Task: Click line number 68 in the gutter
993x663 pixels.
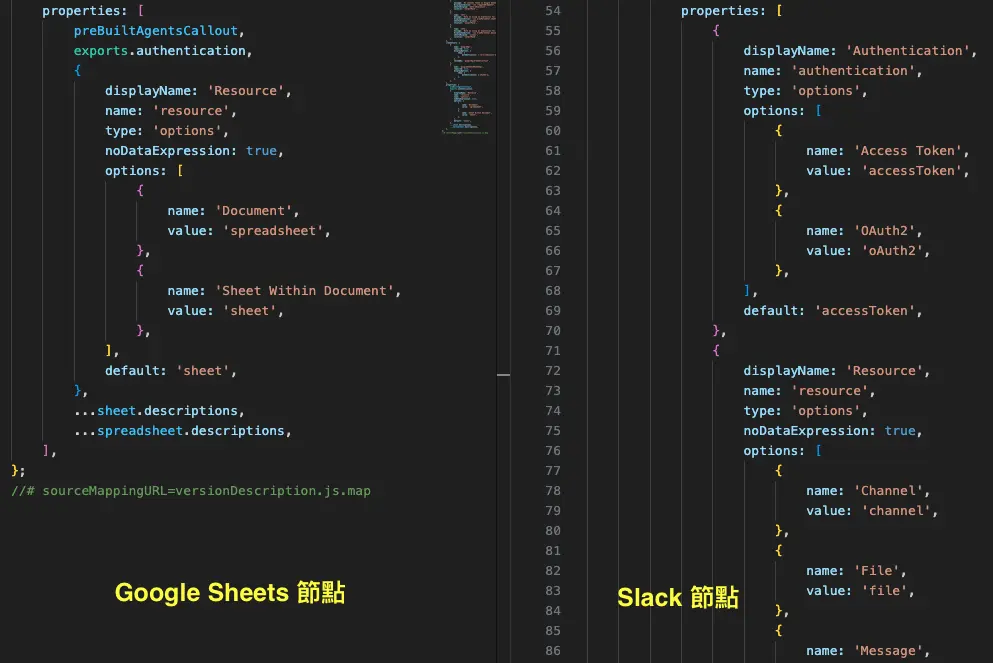Action: point(553,291)
